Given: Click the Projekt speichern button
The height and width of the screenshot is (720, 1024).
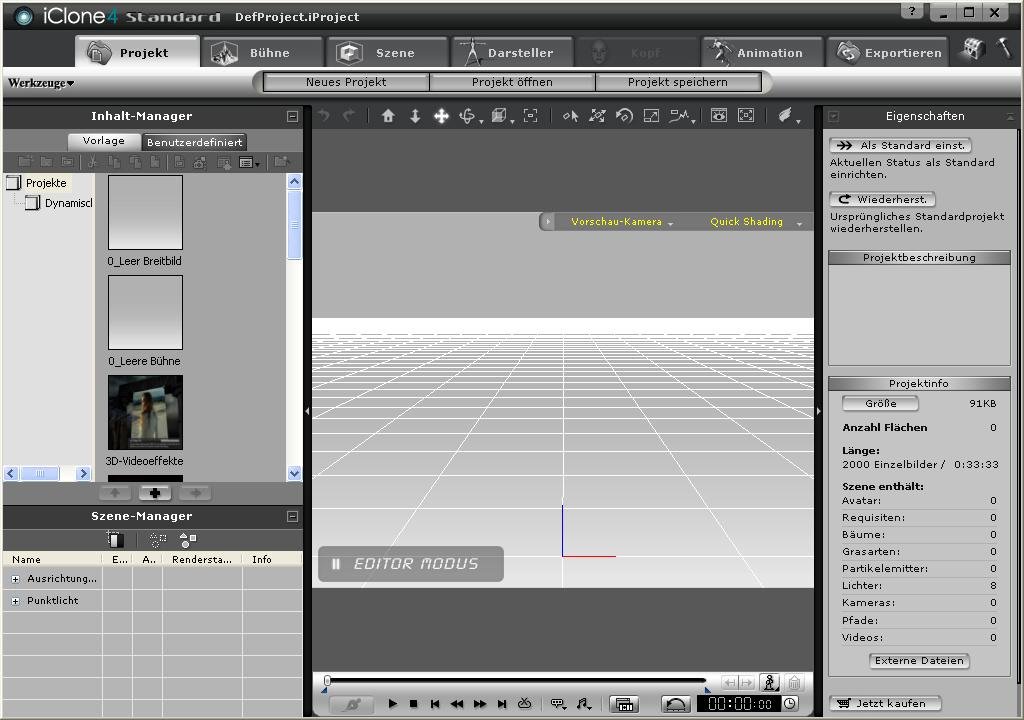Looking at the screenshot, I should click(x=678, y=82).
